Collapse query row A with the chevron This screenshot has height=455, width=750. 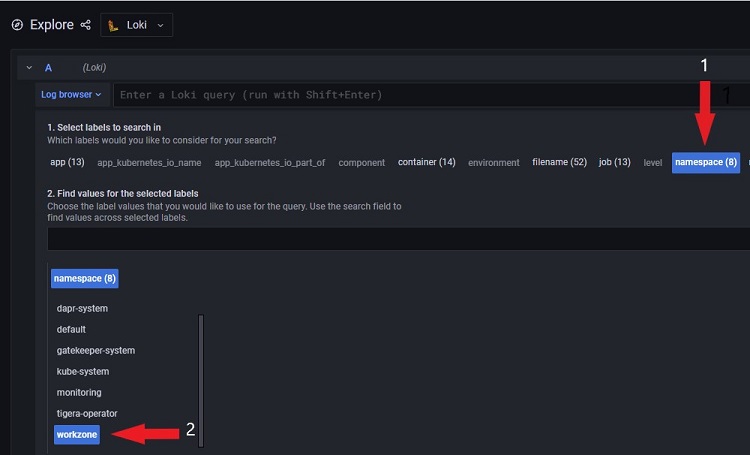[29, 68]
